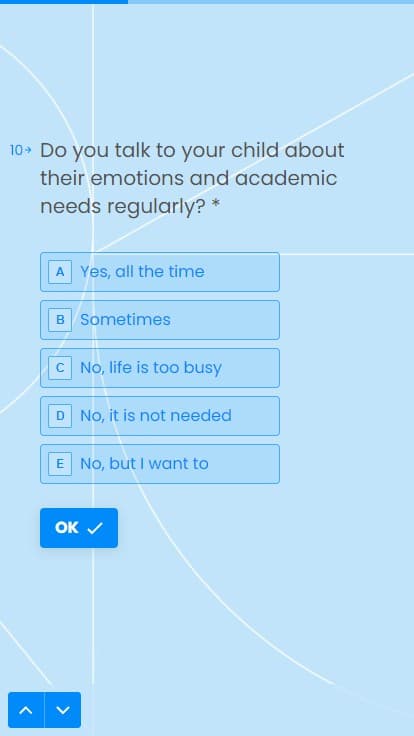The image size is (414, 736).
Task: Click the word "OK" on submit button
Action: (x=67, y=528)
